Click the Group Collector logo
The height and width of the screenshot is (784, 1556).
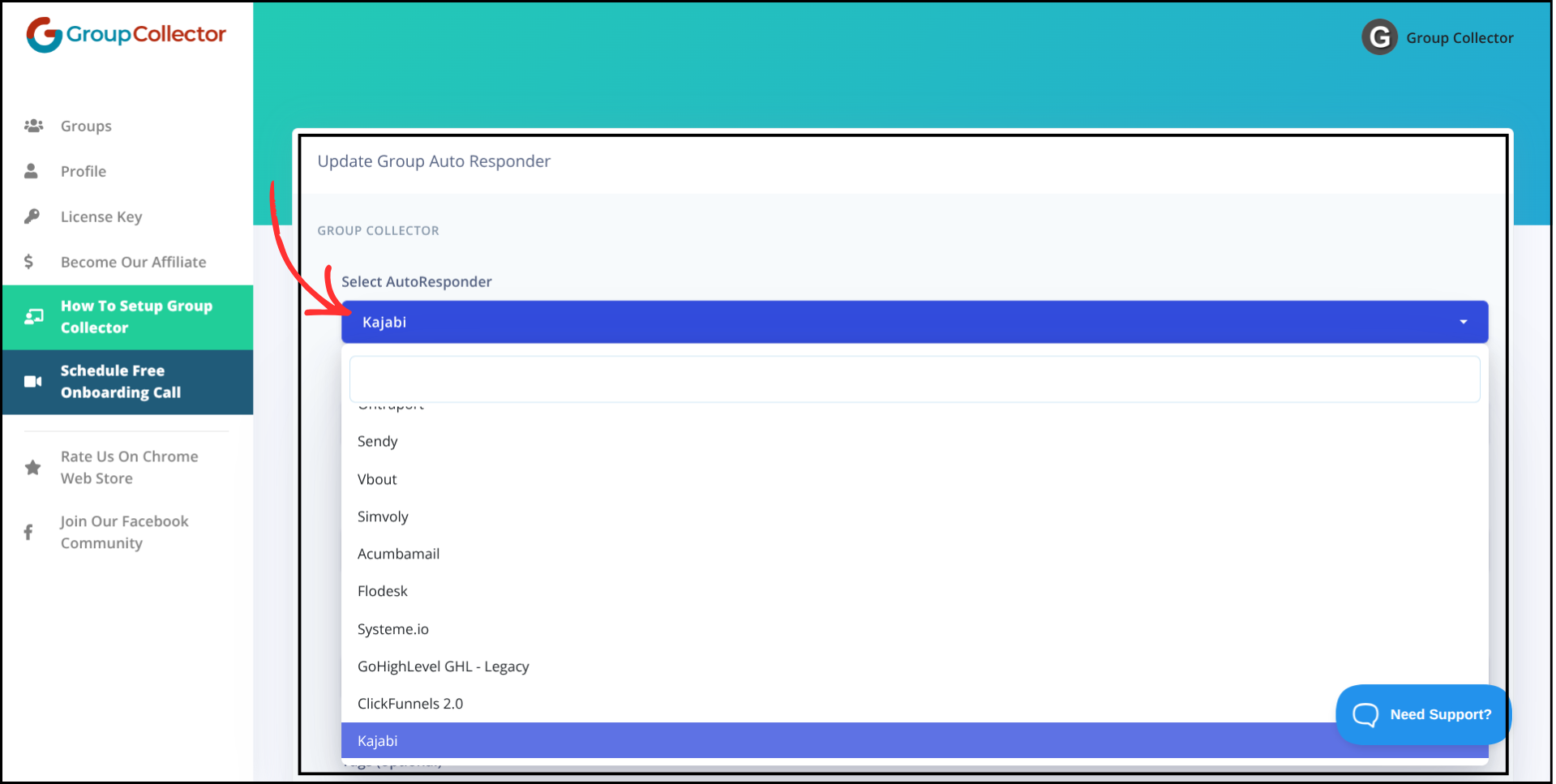[125, 35]
